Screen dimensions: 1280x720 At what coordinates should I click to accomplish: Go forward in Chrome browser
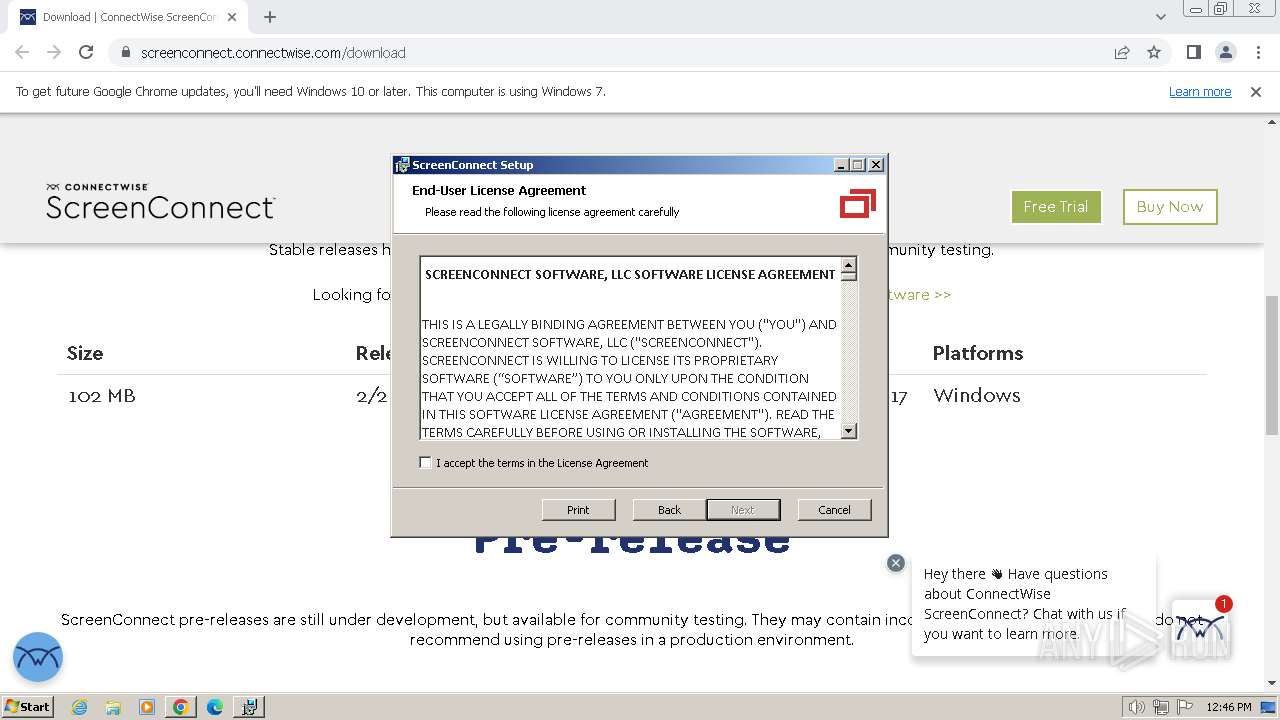point(54,52)
